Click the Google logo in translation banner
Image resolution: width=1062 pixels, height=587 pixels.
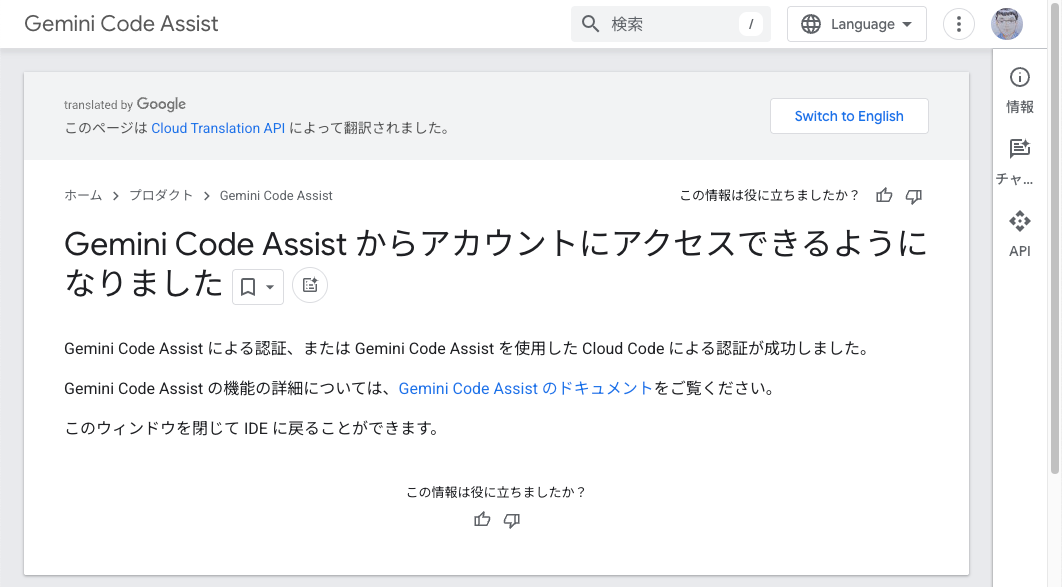click(x=161, y=104)
